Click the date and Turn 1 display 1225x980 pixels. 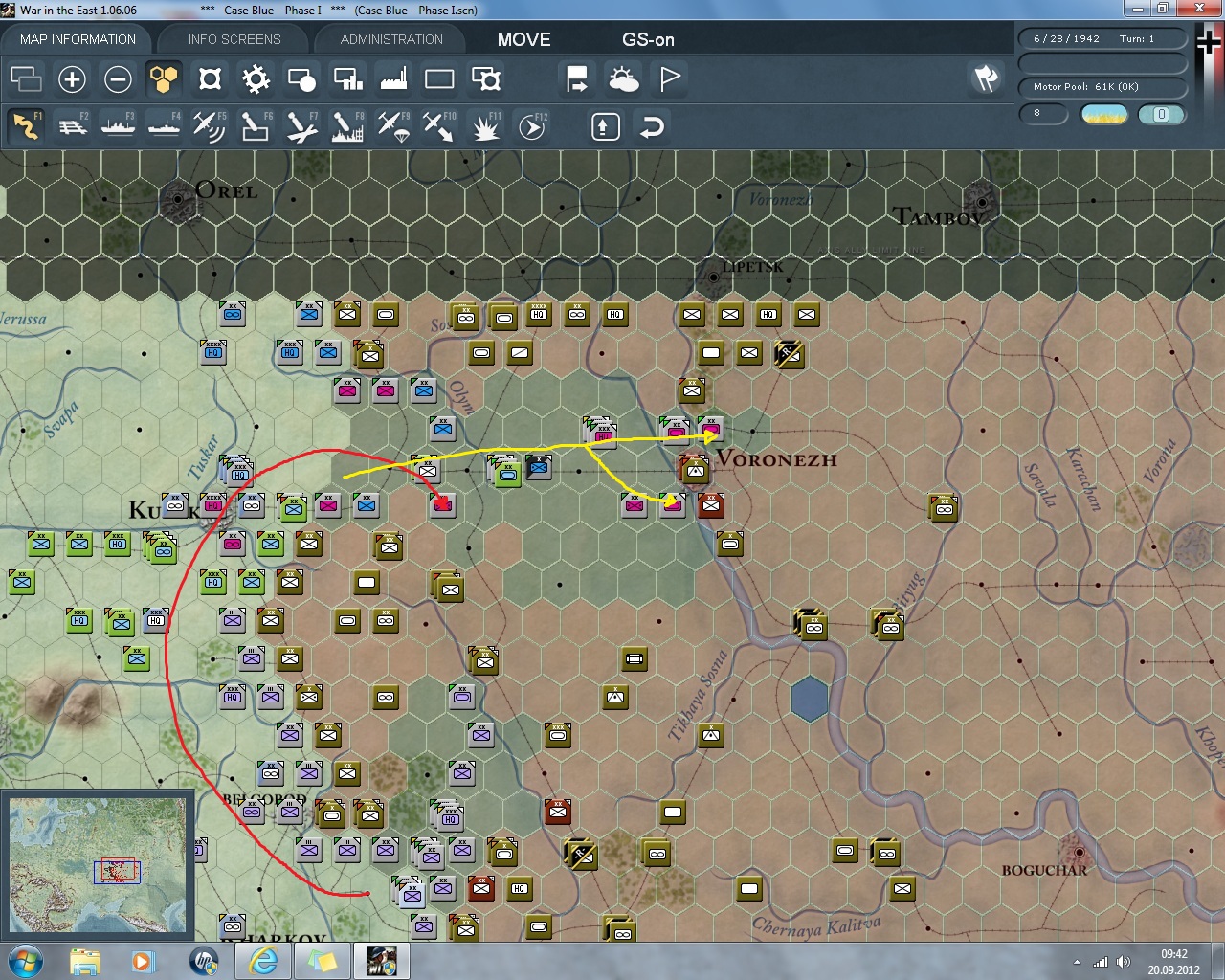(1102, 39)
